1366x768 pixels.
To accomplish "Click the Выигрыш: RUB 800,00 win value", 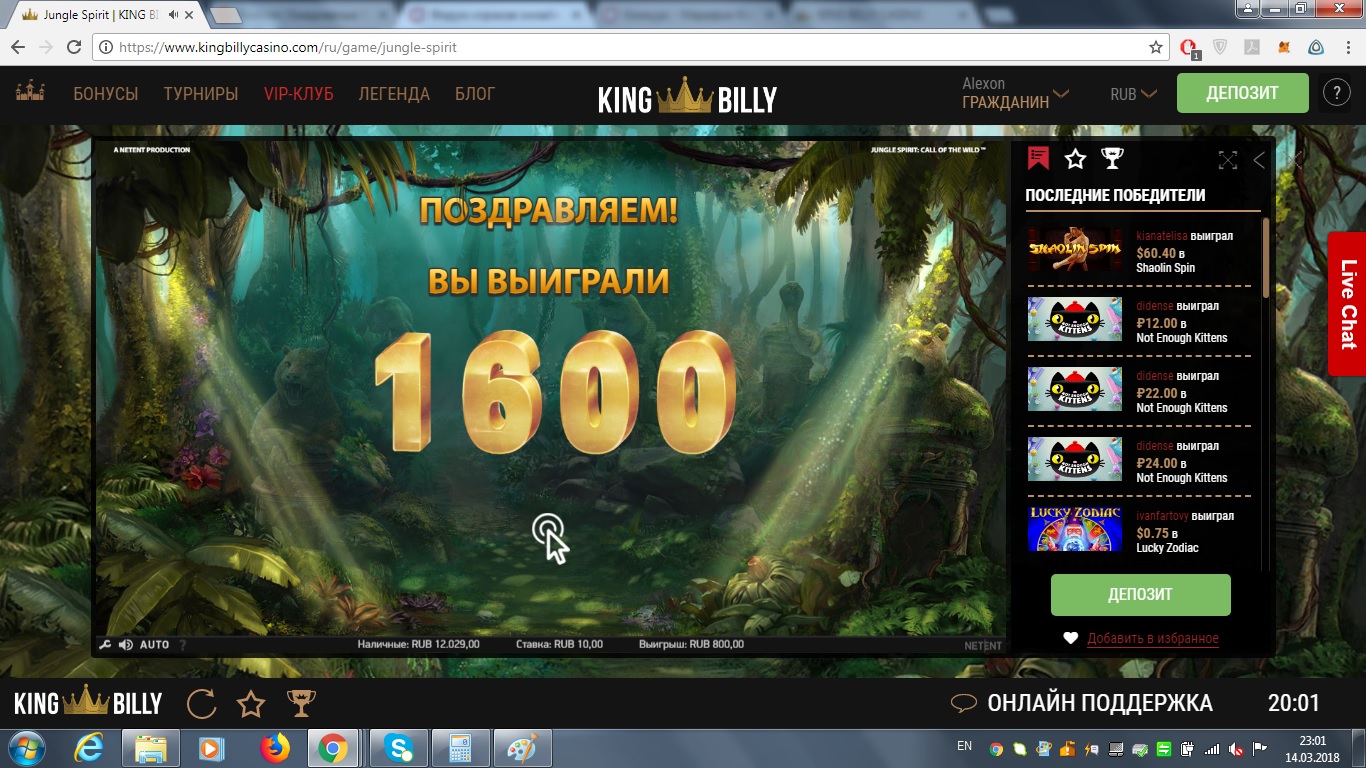I will [x=691, y=645].
